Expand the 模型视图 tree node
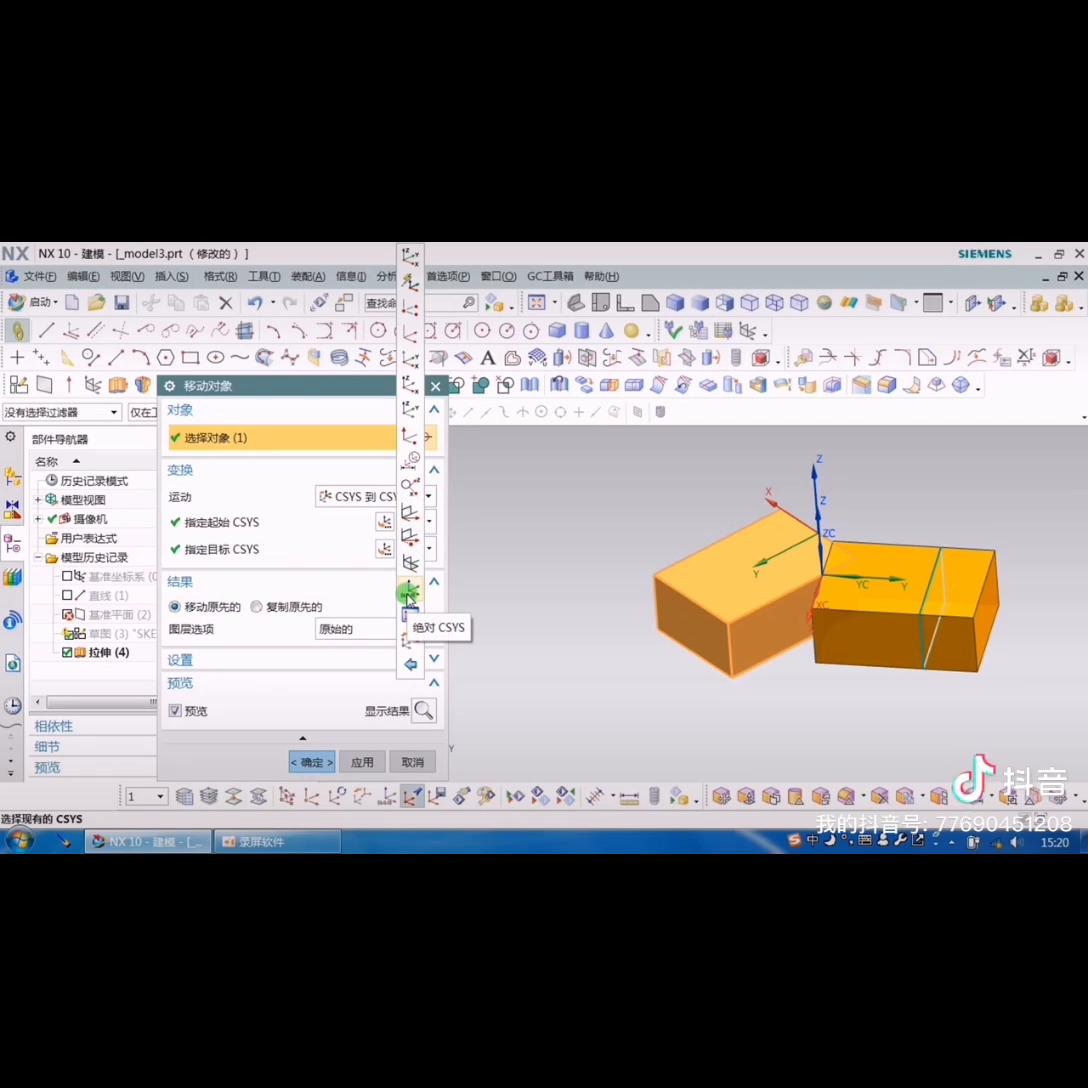 [38, 500]
